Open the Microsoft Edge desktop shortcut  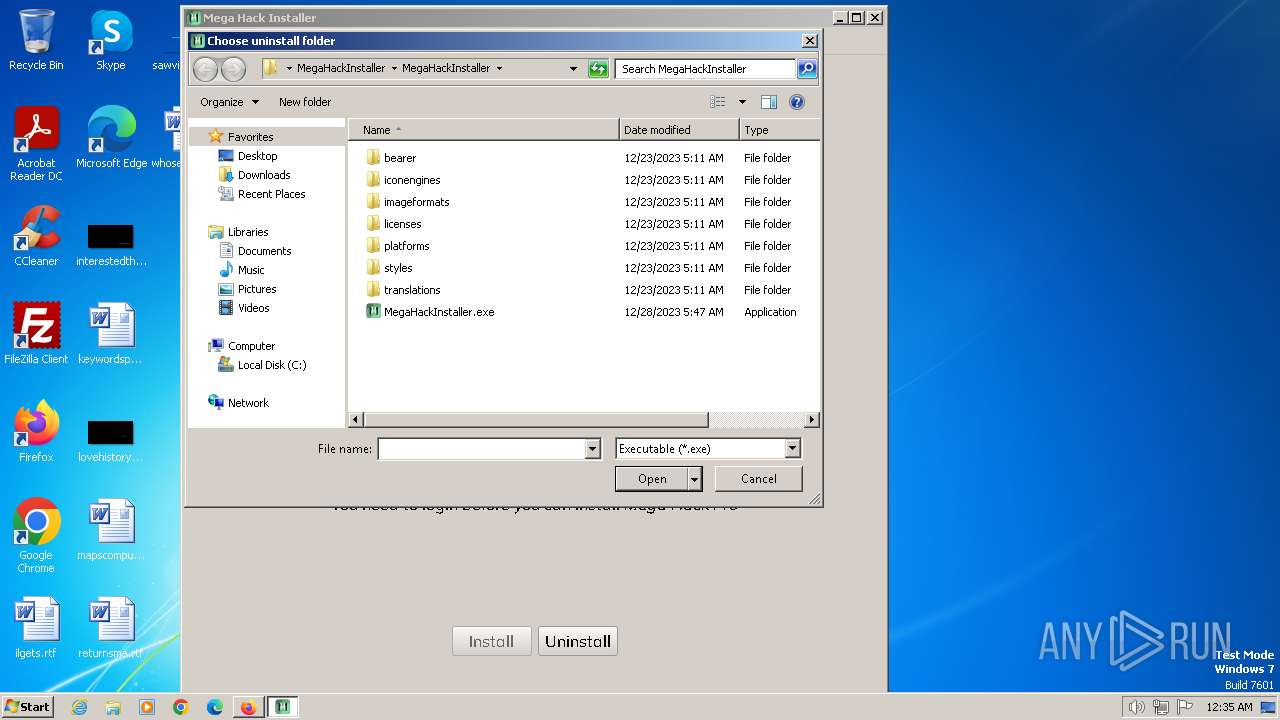(111, 138)
